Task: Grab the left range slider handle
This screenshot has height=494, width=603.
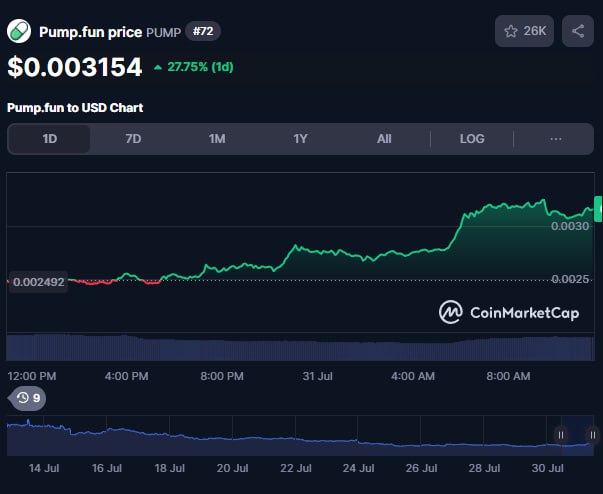Action: point(561,435)
